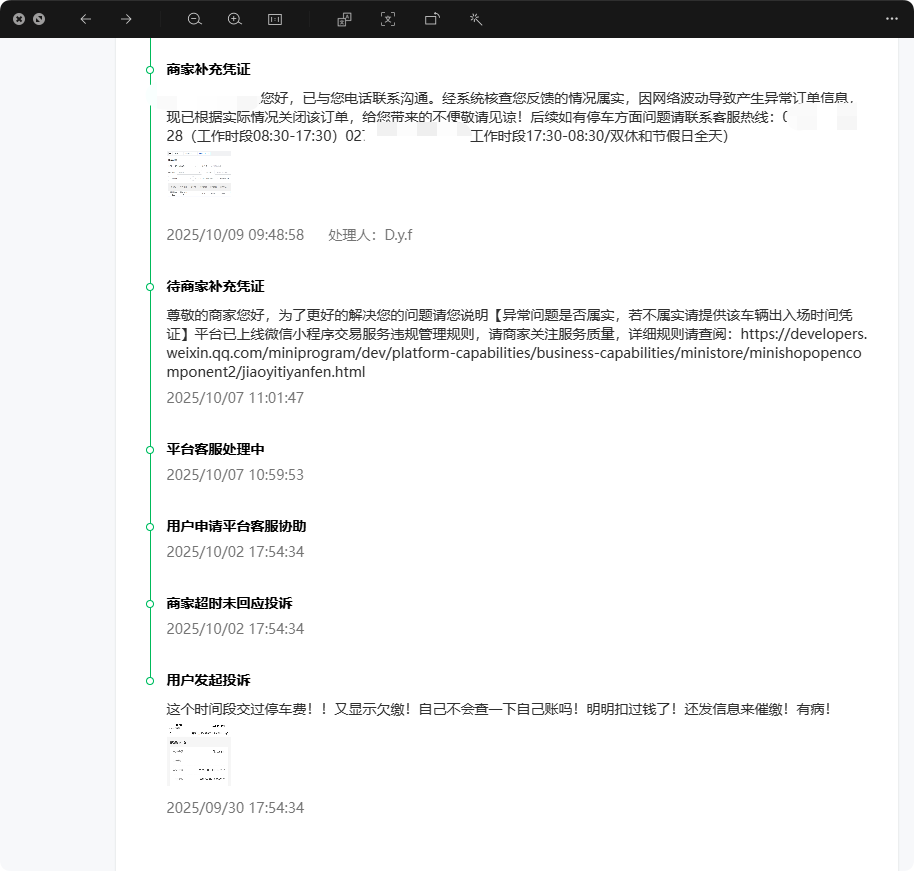Select the 用户申请平台客服协助 node
The width and height of the screenshot is (914, 871).
151,526
